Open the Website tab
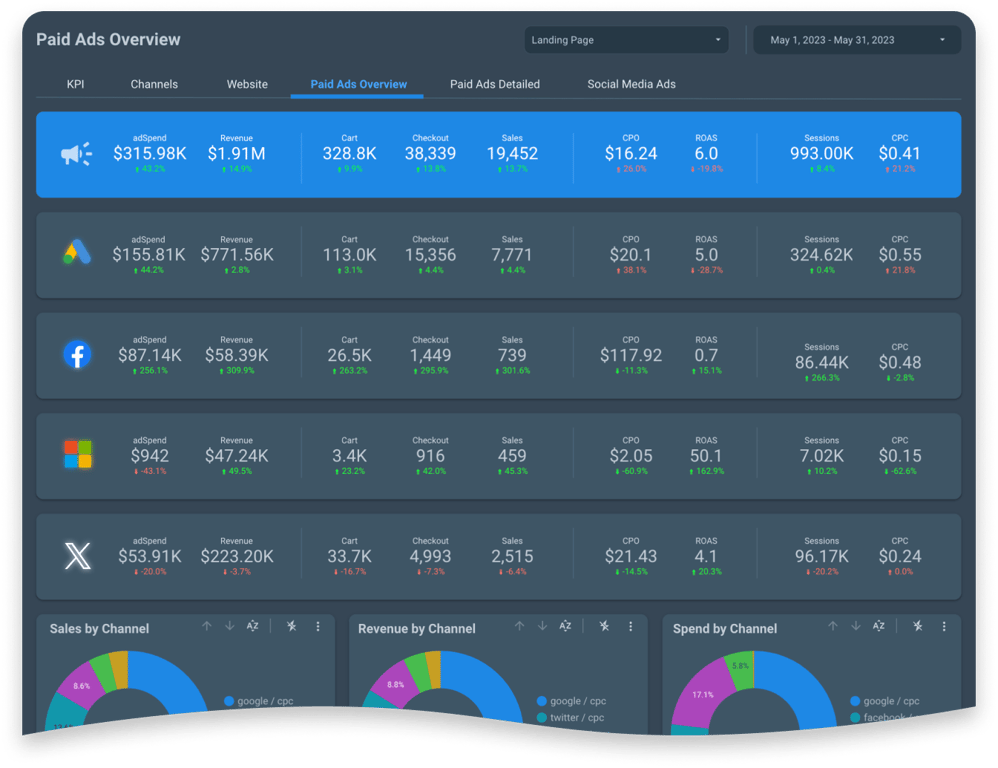Screen dimensions: 998x768 coord(247,84)
